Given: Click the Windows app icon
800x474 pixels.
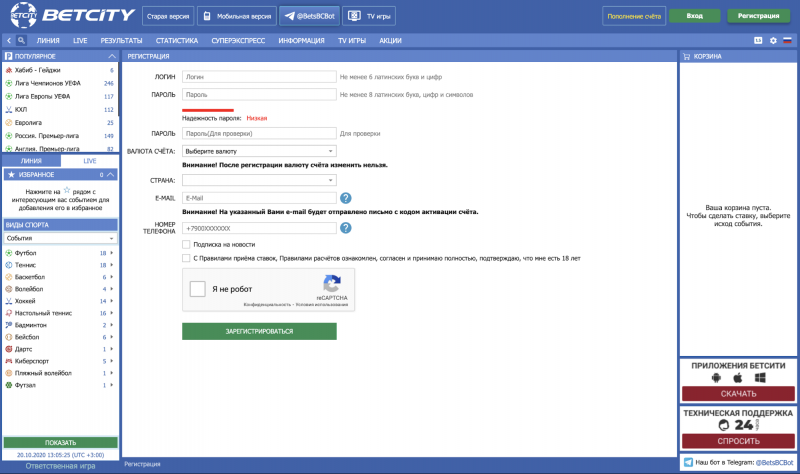Looking at the screenshot, I should click(x=760, y=378).
